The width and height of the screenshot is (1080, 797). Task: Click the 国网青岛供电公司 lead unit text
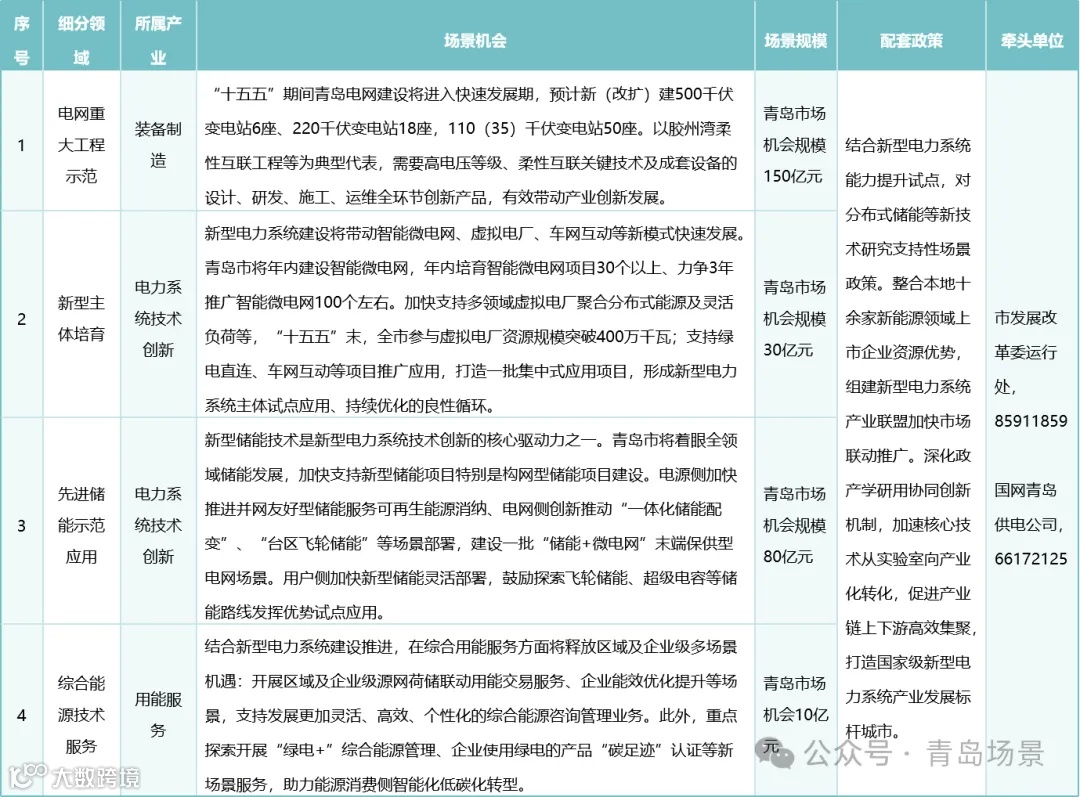[x=1028, y=507]
